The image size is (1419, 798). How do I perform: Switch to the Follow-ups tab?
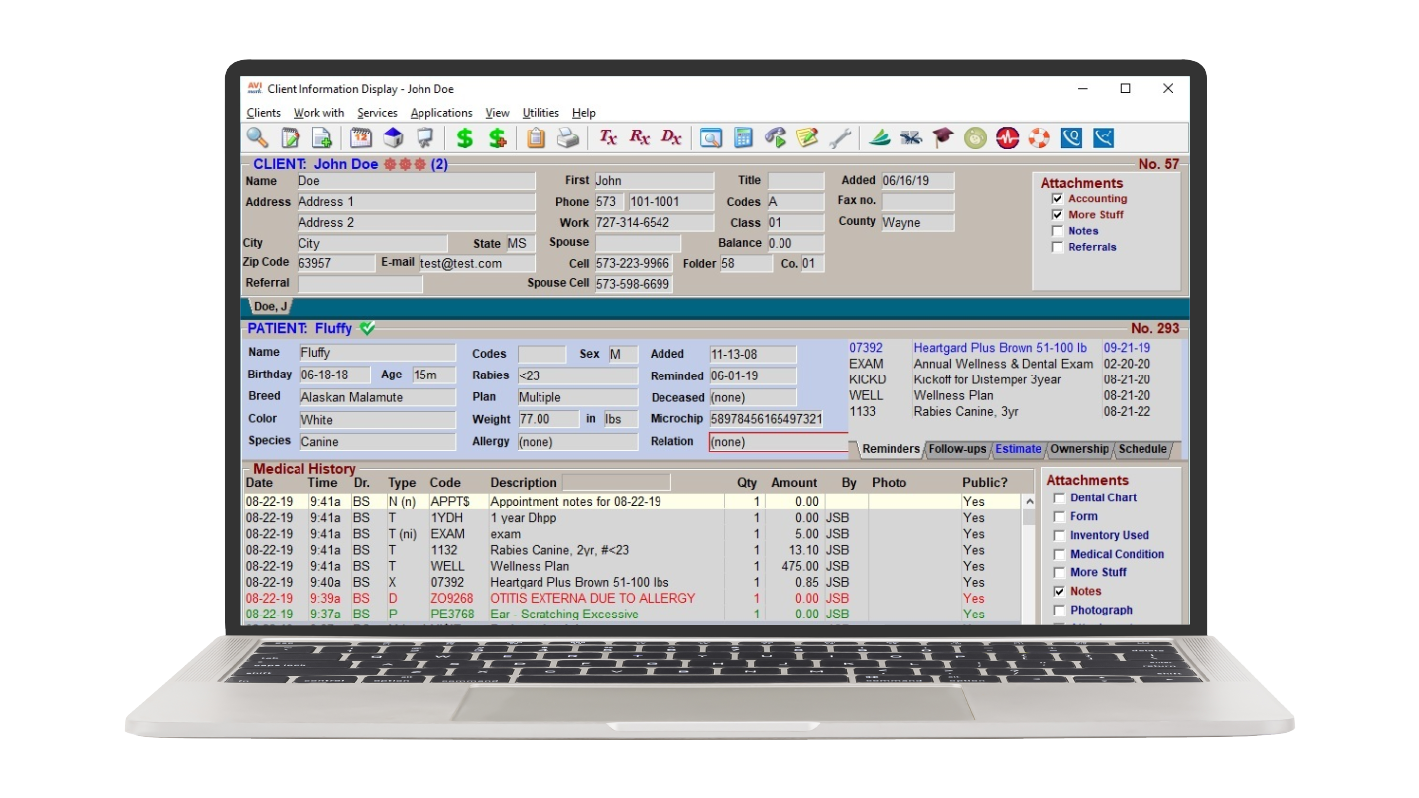pos(957,450)
